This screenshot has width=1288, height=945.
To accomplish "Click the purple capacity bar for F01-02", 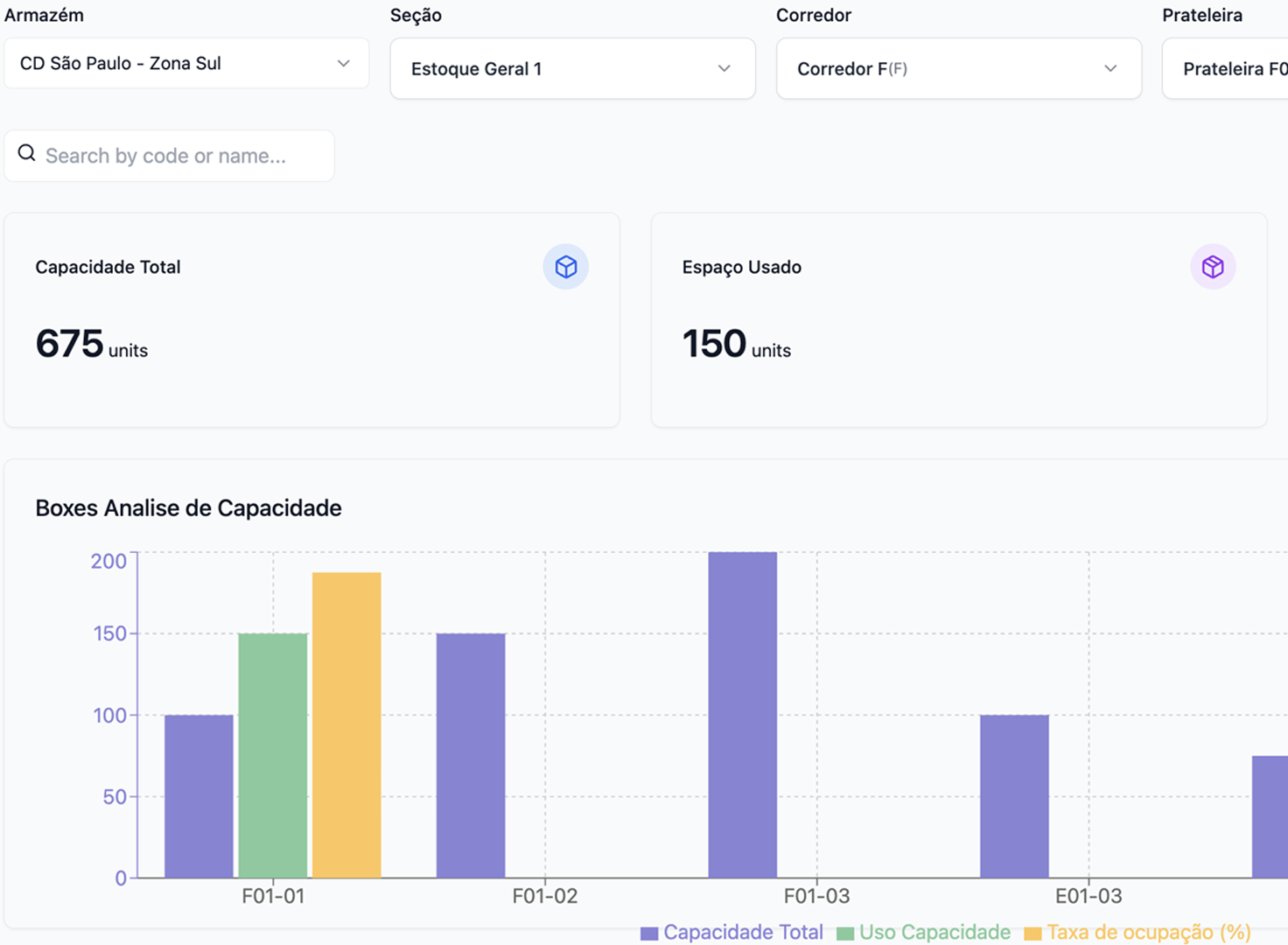I will [471, 754].
